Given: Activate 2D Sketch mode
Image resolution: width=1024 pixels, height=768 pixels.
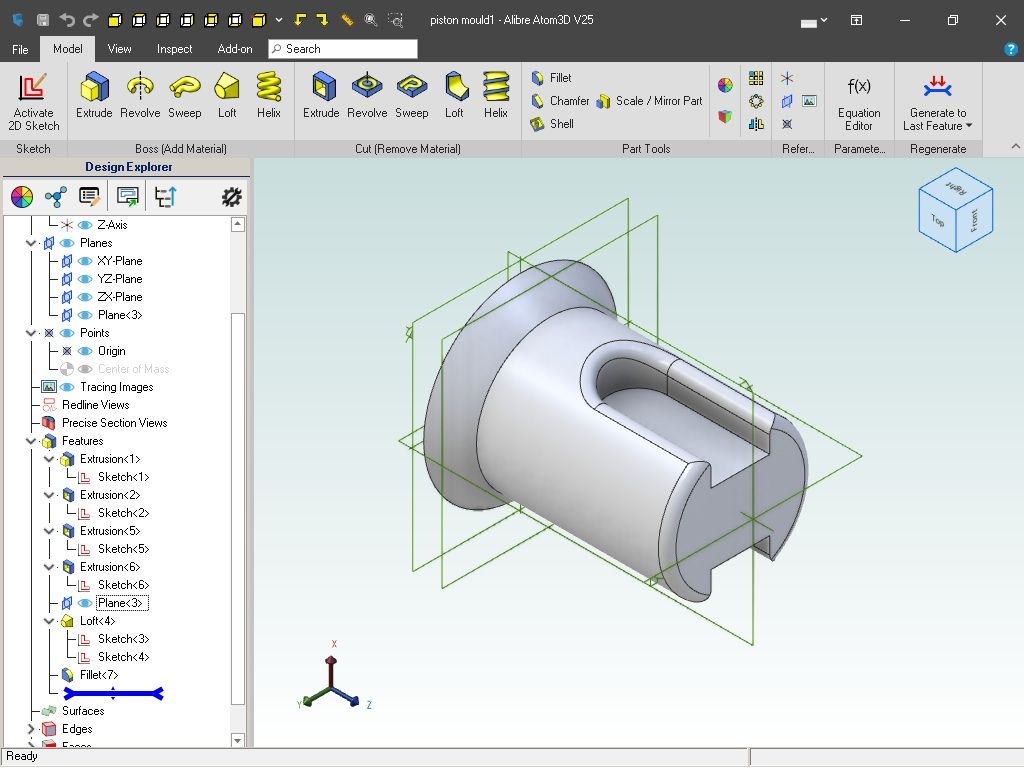Looking at the screenshot, I should pos(33,102).
